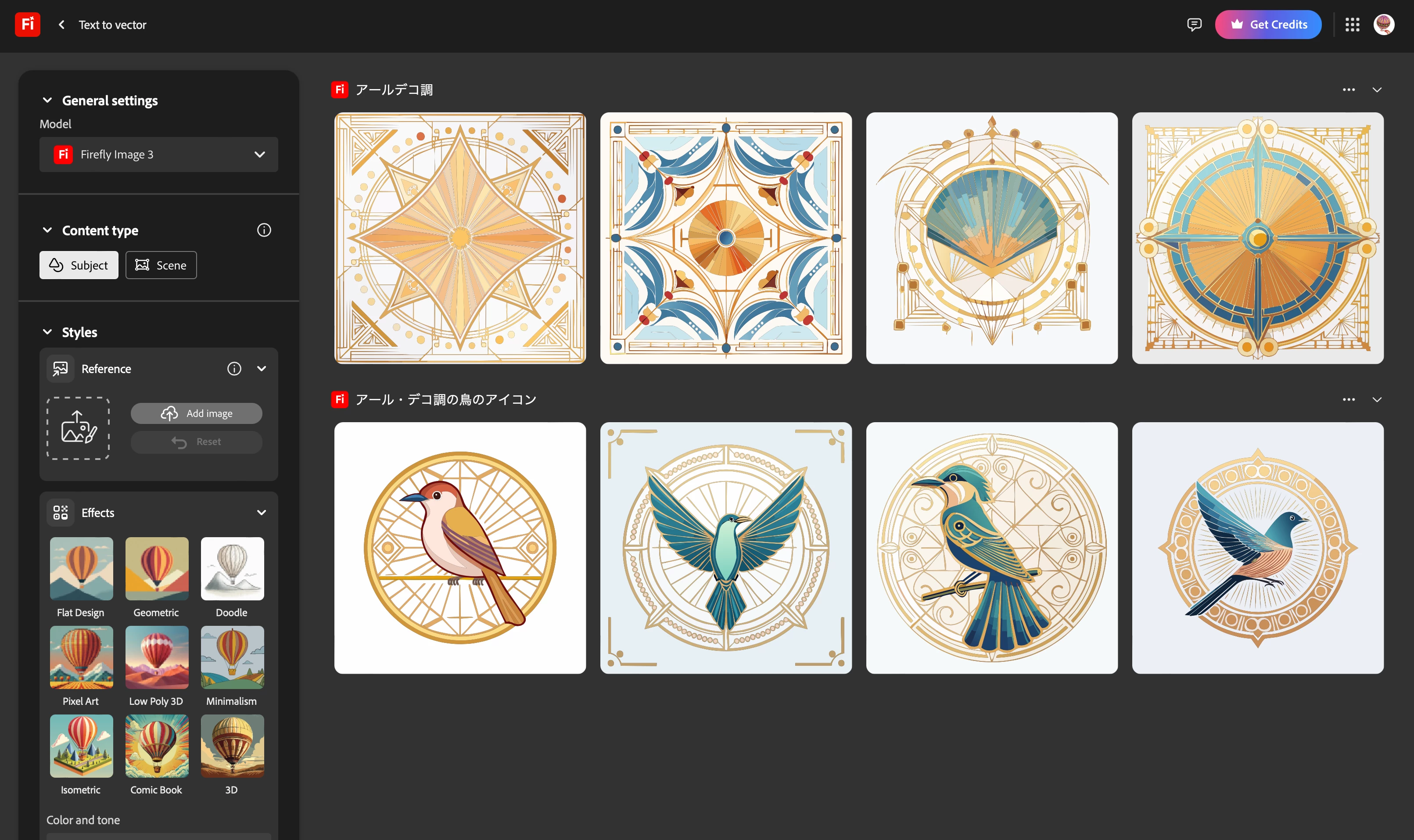Viewport: 1414px width, 840px height.
Task: Open the feedback chat icon
Action: [1194, 24]
